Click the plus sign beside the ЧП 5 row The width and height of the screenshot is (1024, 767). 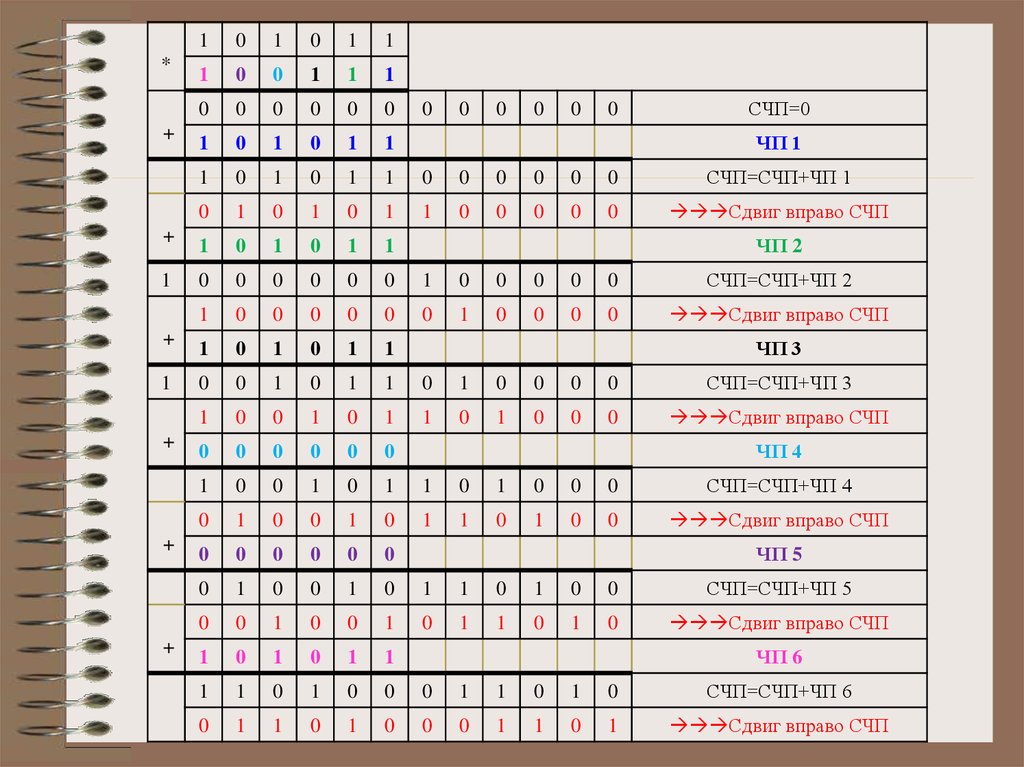click(167, 545)
